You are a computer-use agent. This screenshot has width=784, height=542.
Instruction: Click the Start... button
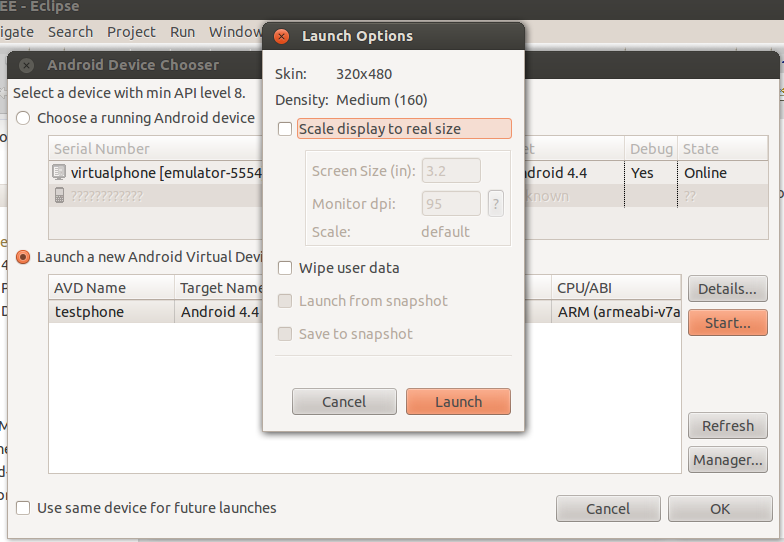pos(728,322)
